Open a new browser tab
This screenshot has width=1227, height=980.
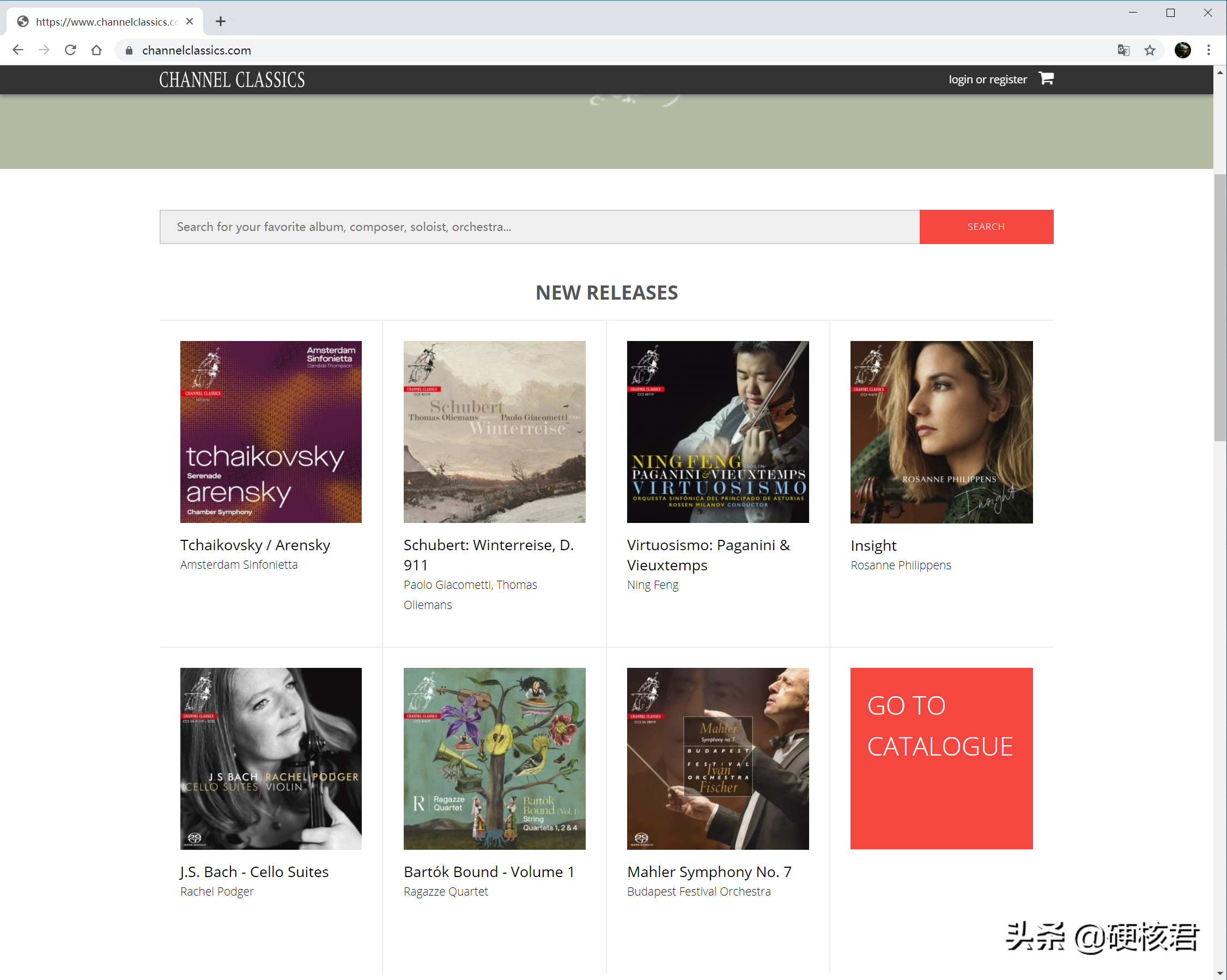[220, 22]
